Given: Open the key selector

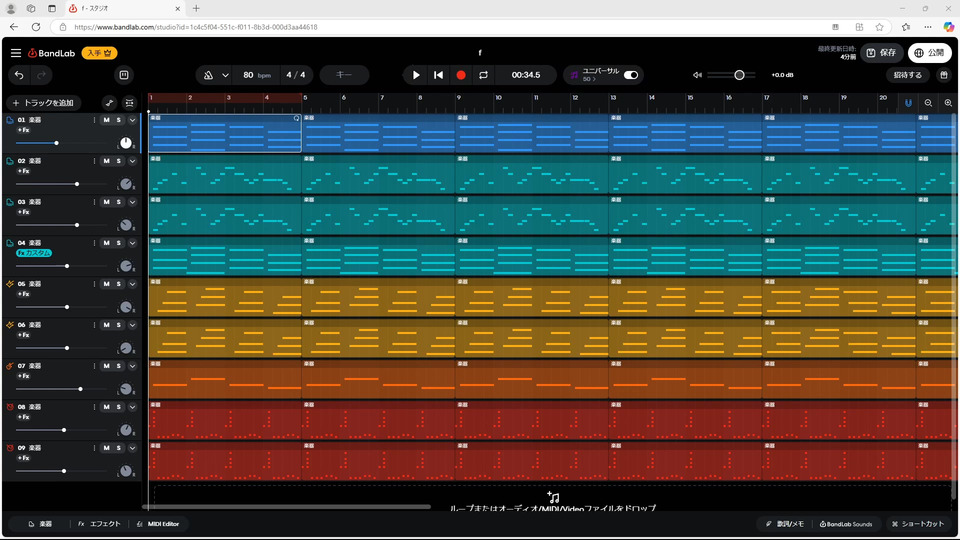Looking at the screenshot, I should point(344,75).
